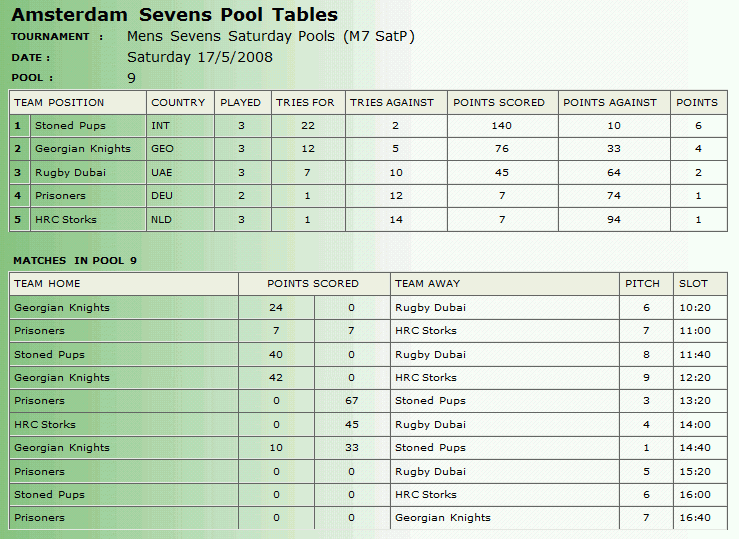
Task: Click the Tries For column header
Action: (306, 102)
